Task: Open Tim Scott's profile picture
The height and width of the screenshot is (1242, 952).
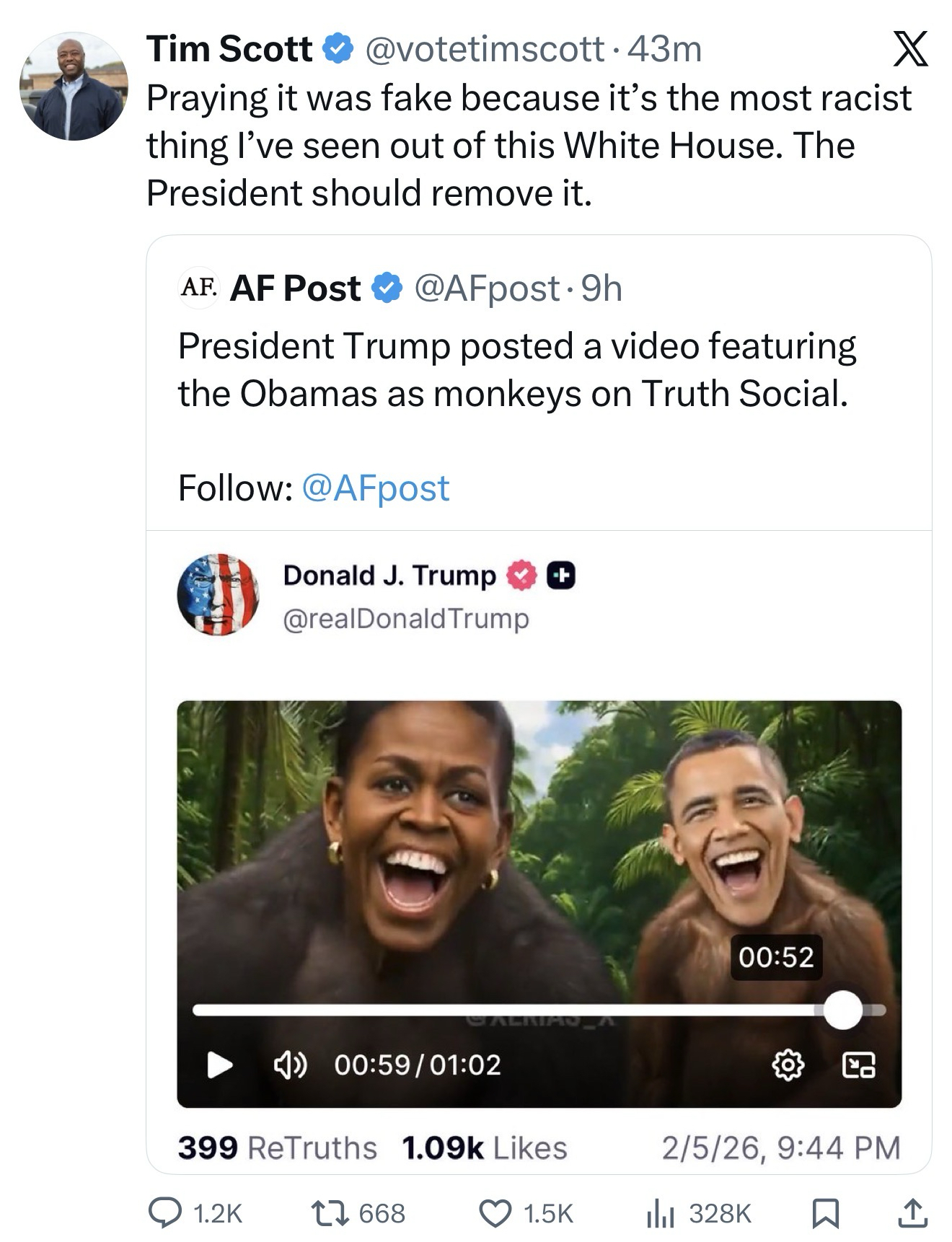Action: point(74,86)
